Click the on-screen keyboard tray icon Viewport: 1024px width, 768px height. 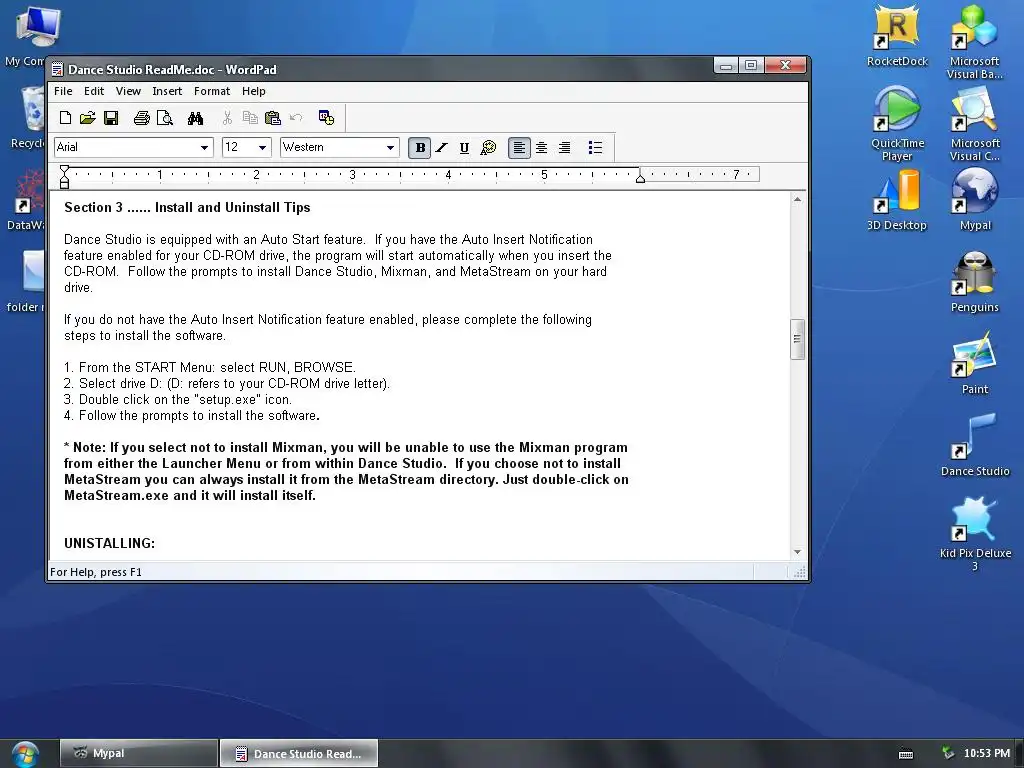[906, 754]
